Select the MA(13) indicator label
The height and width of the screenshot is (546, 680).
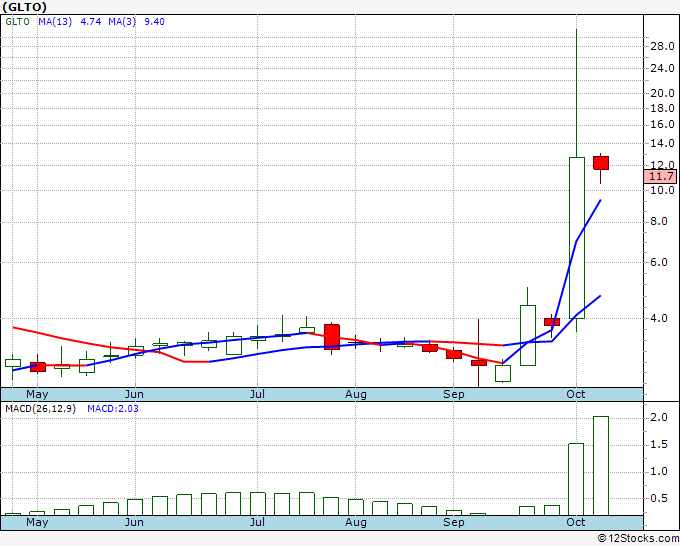(55, 20)
